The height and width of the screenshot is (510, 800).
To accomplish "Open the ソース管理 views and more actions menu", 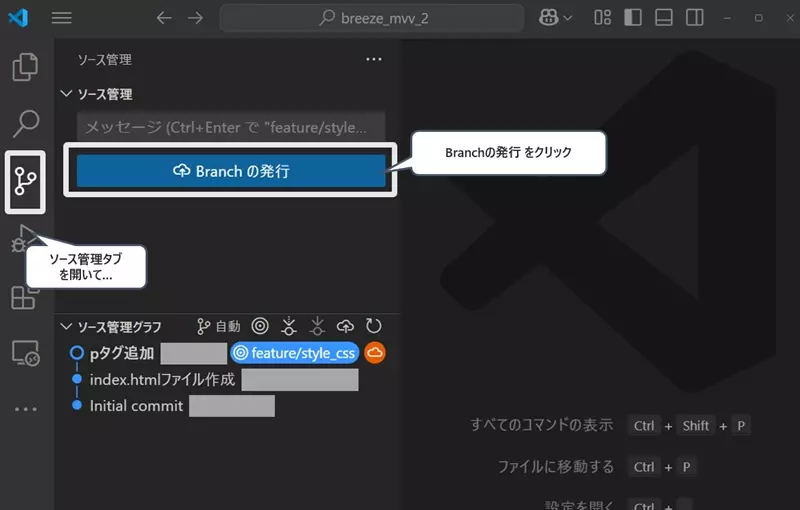I will click(374, 60).
